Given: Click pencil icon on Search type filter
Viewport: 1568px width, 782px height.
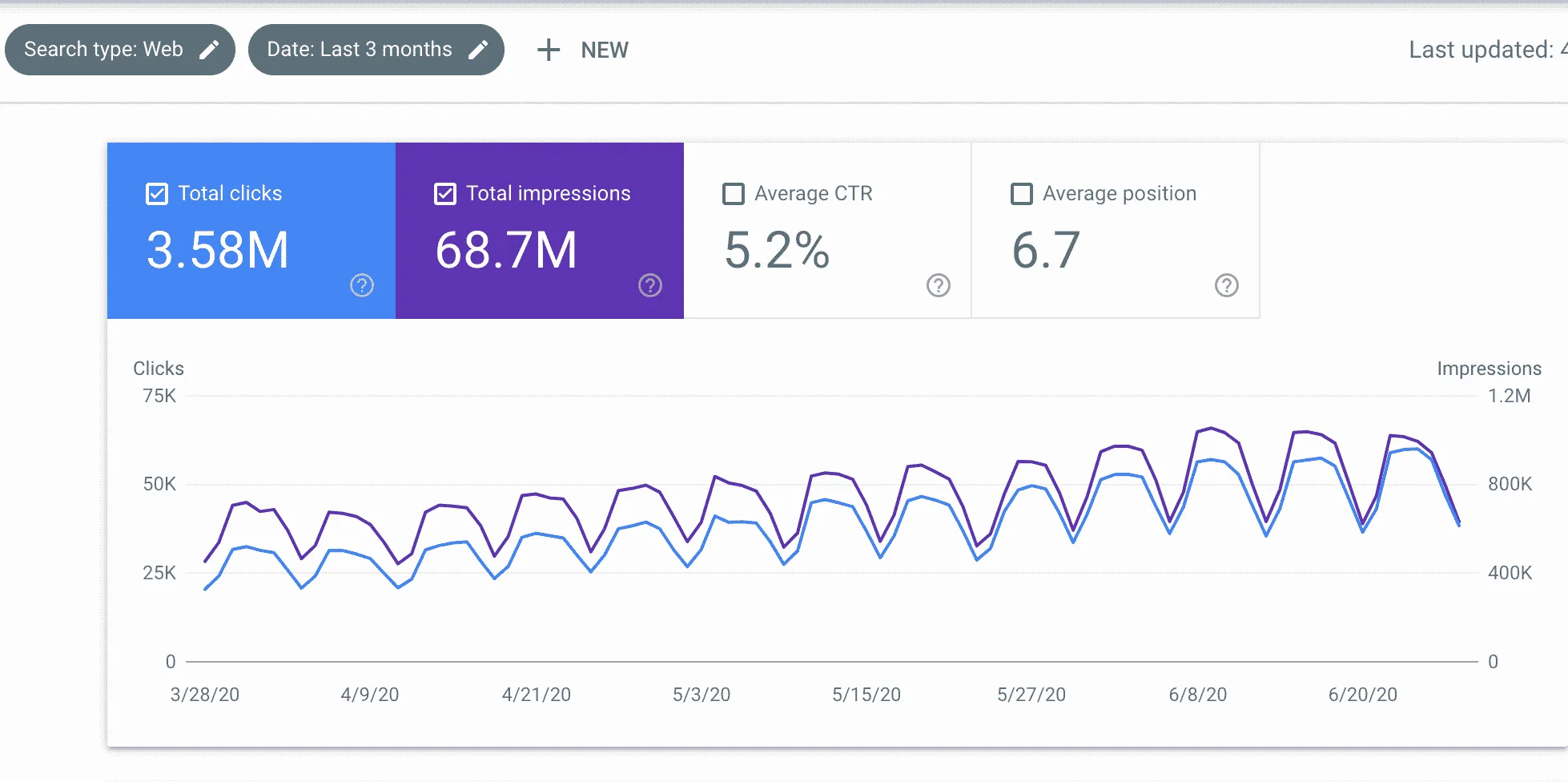Looking at the screenshot, I should point(209,50).
